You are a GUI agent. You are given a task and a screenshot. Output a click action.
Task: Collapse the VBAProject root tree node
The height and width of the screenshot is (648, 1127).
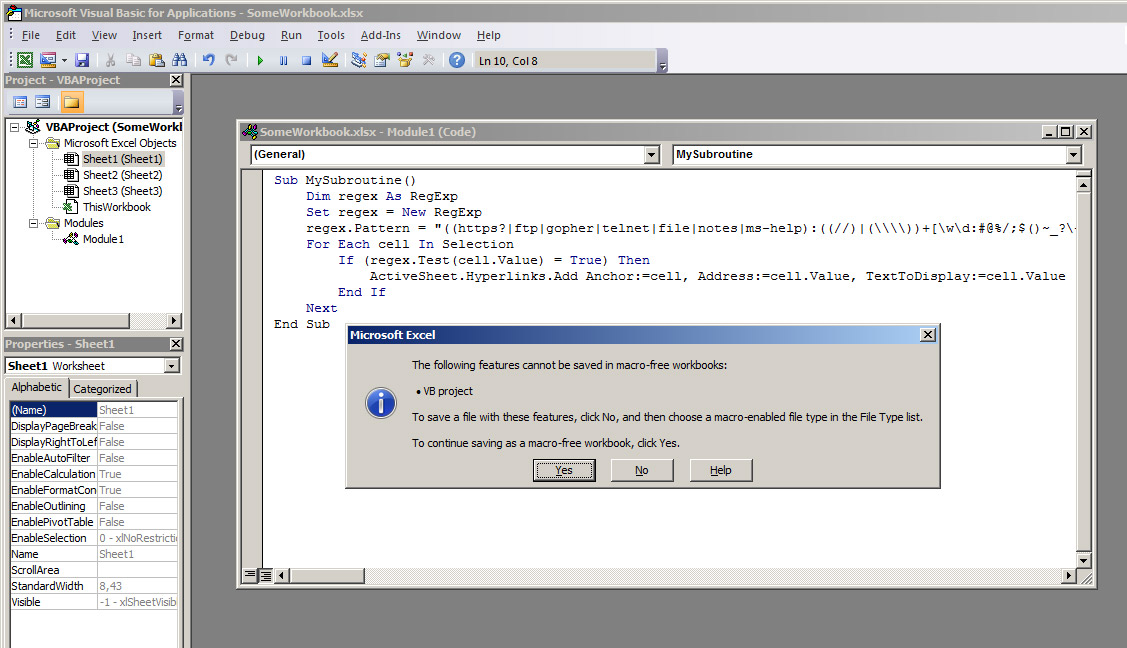pyautogui.click(x=14, y=127)
